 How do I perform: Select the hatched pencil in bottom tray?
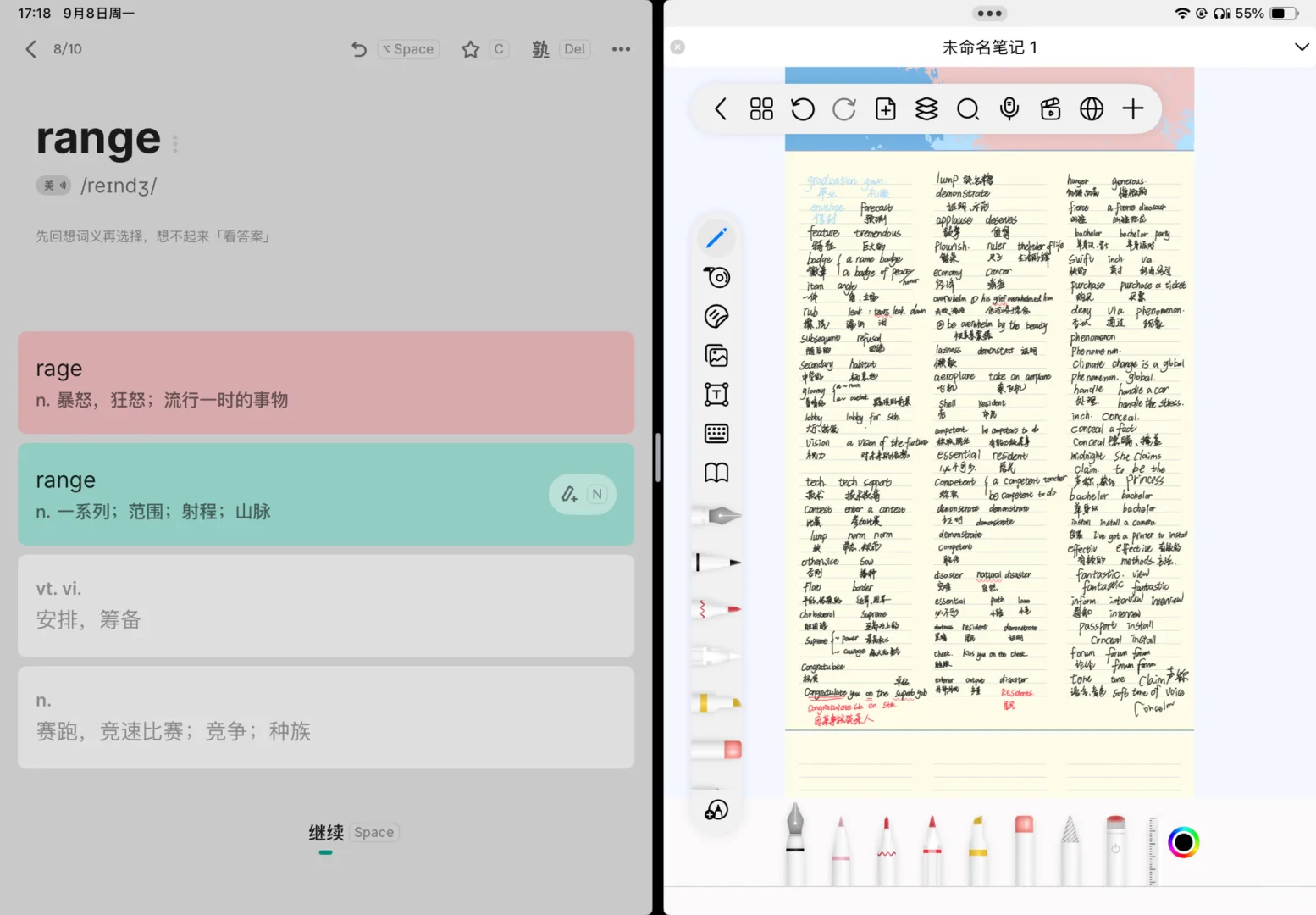coord(1070,850)
